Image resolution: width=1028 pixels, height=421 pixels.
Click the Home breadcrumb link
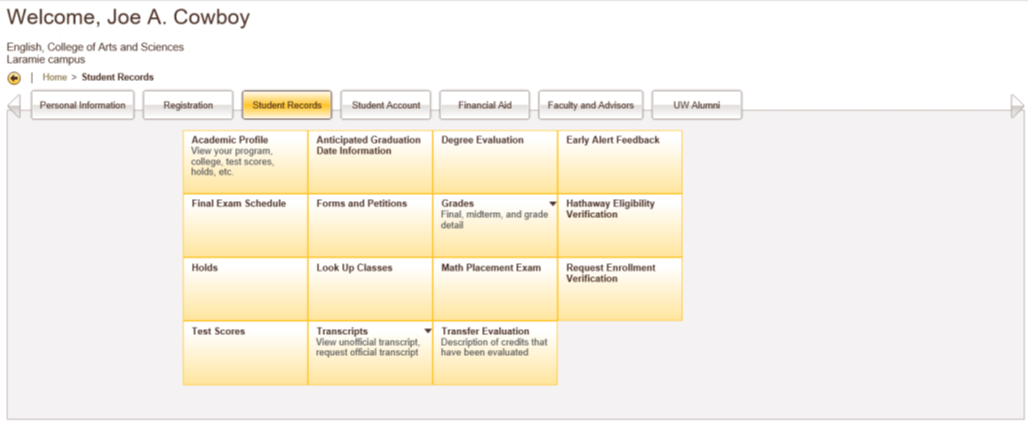(x=55, y=77)
